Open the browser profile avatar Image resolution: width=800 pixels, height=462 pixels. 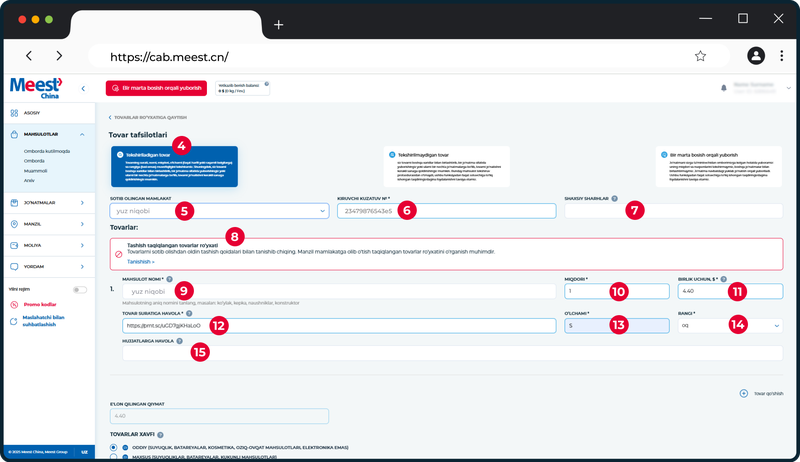point(756,56)
